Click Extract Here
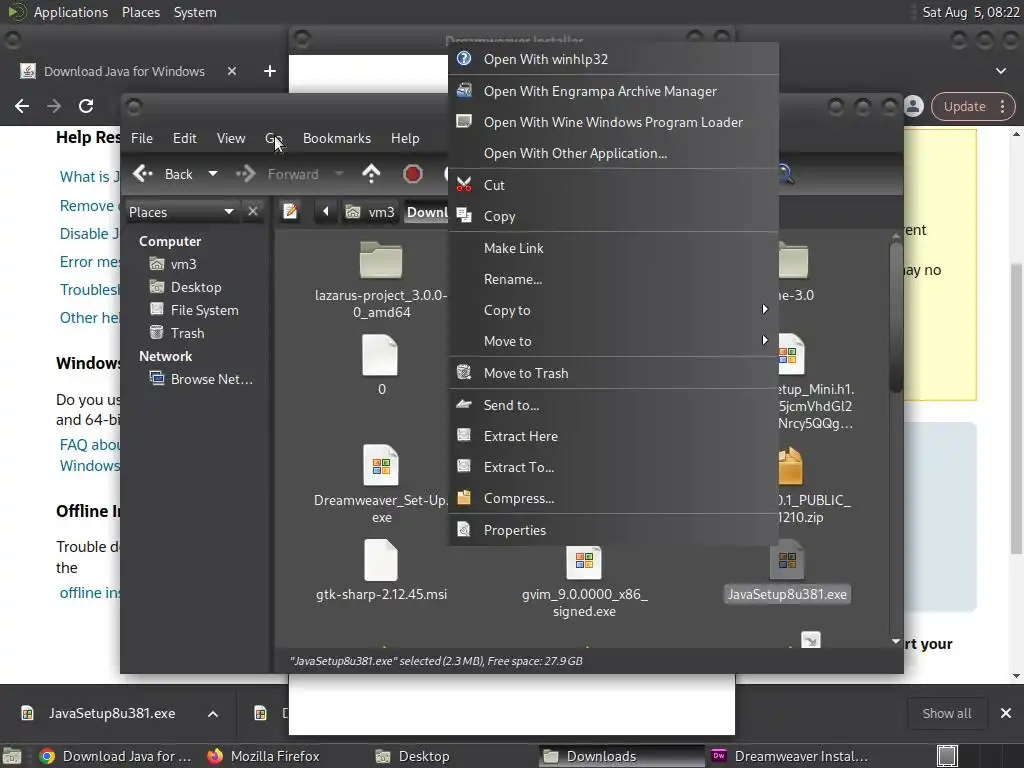The image size is (1024, 768). tap(613, 436)
